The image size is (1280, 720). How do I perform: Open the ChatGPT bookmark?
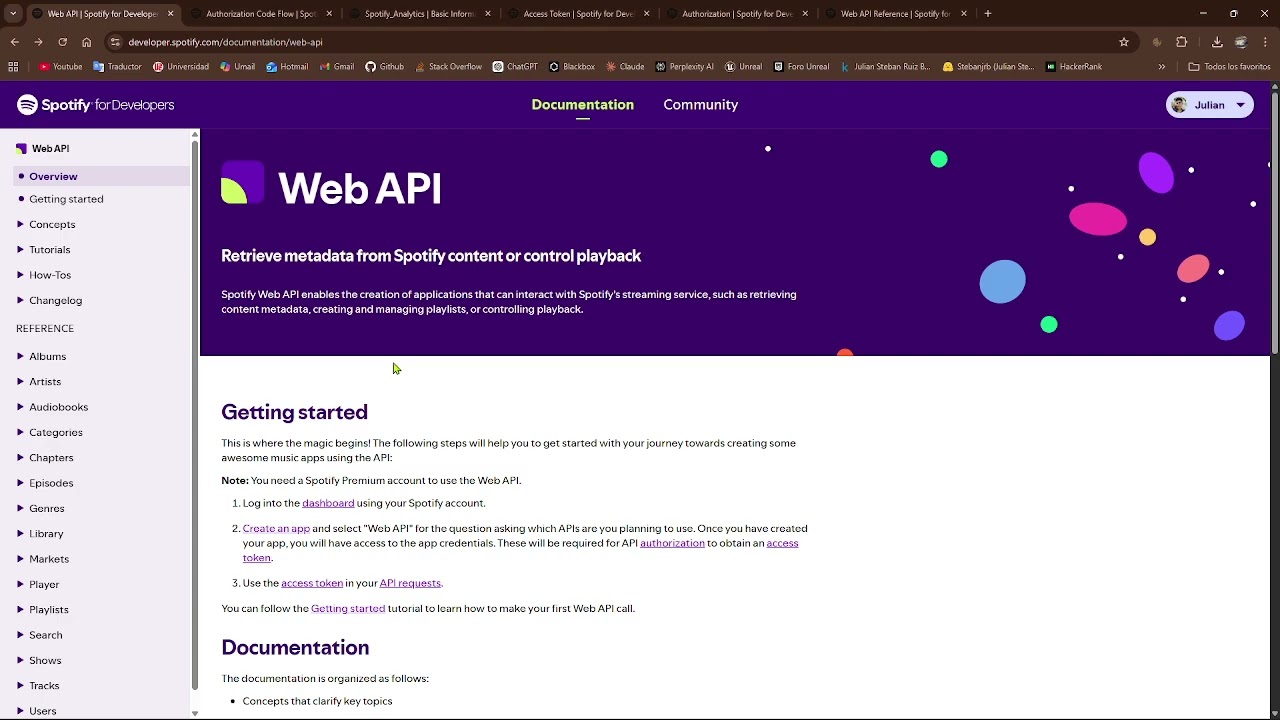tap(515, 67)
